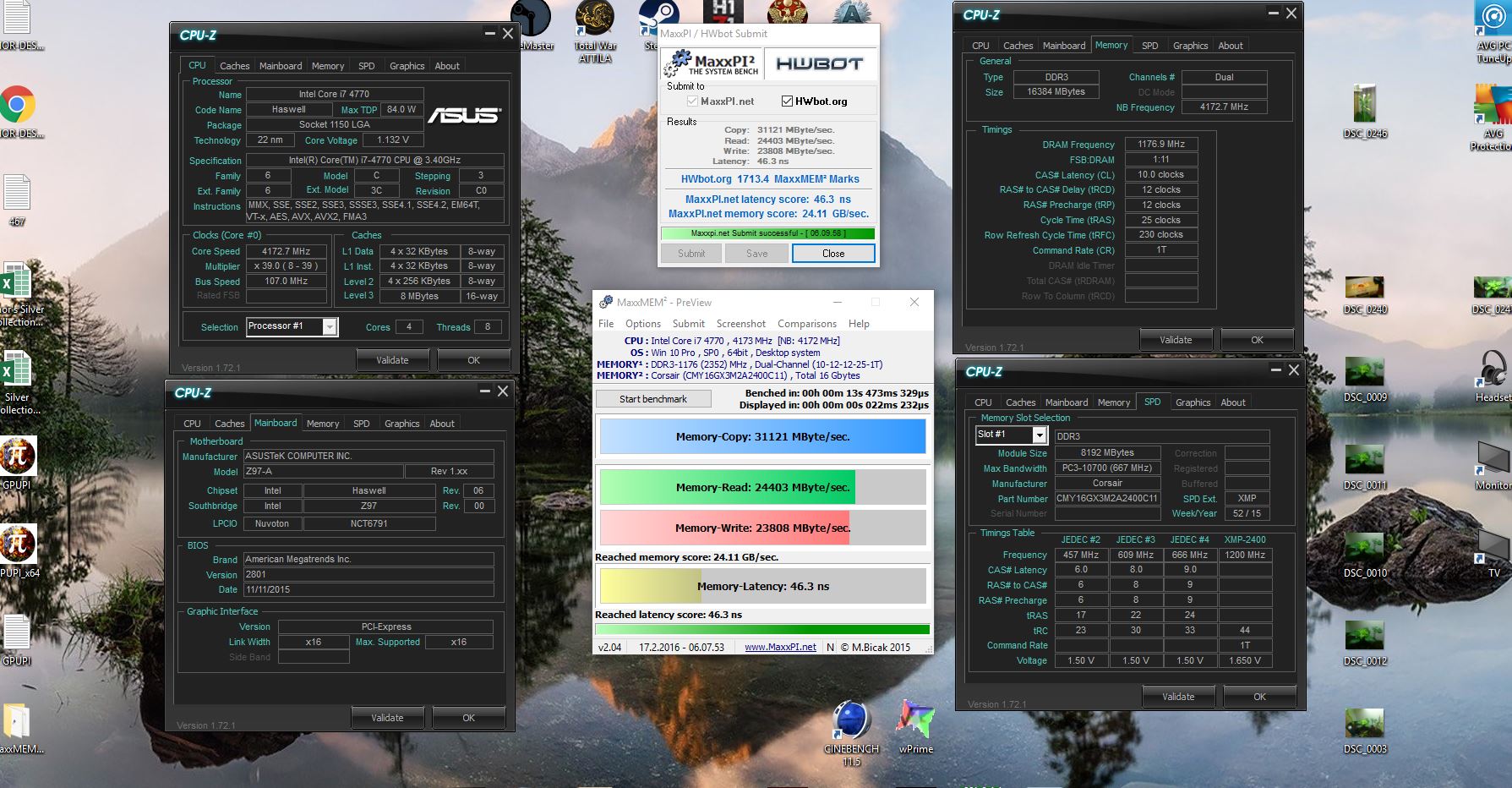Open the Help menu in MaxxMEM
1512x788 pixels.
[859, 324]
